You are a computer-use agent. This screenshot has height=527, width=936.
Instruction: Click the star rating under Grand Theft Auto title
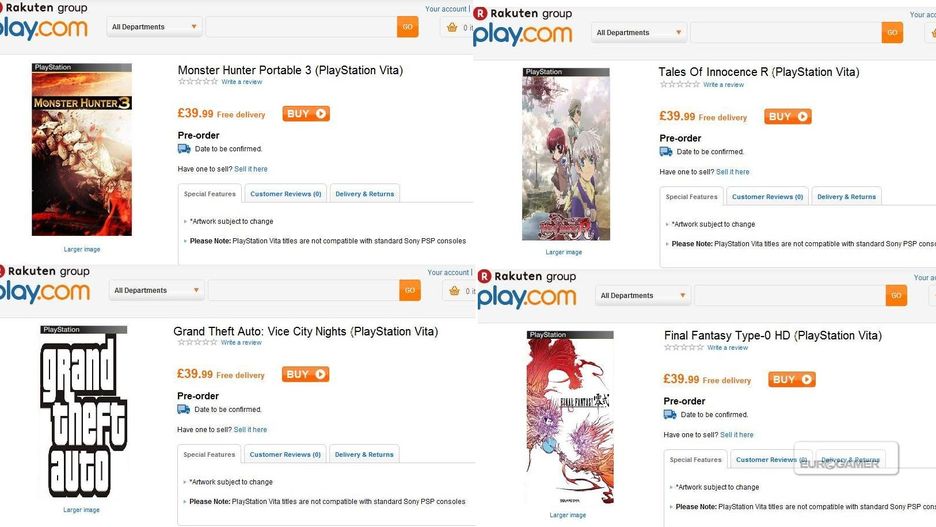[197, 342]
